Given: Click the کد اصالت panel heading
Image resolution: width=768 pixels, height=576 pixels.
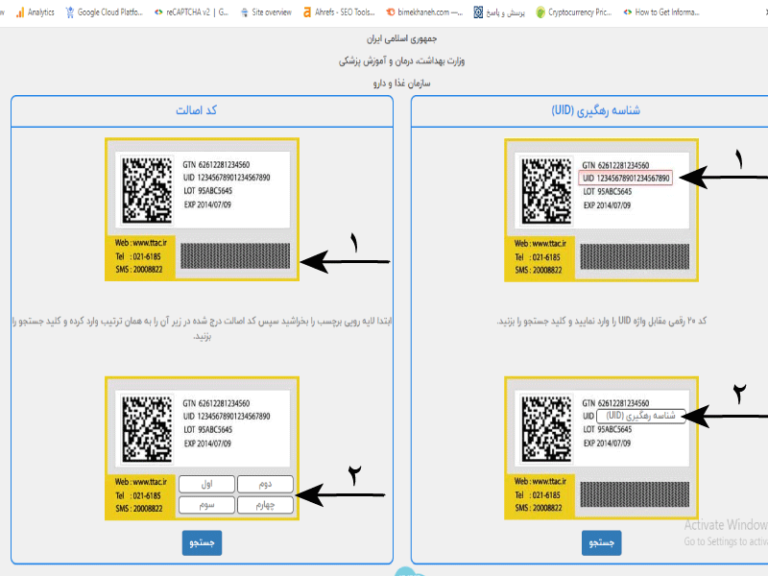Looking at the screenshot, I should point(201,110).
